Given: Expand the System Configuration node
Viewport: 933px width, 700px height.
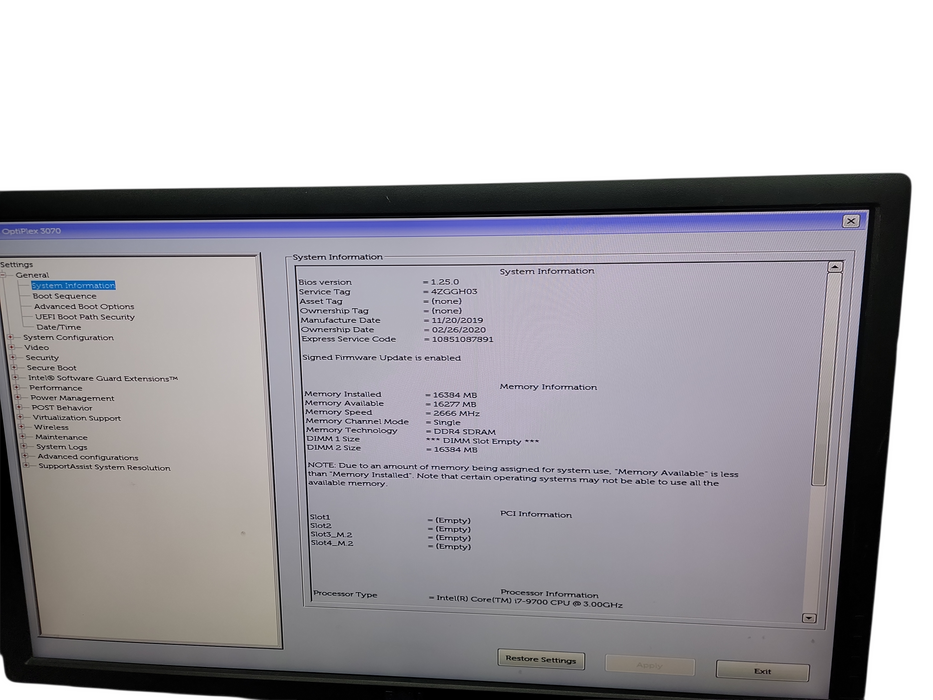Looking at the screenshot, I should click(x=10, y=338).
